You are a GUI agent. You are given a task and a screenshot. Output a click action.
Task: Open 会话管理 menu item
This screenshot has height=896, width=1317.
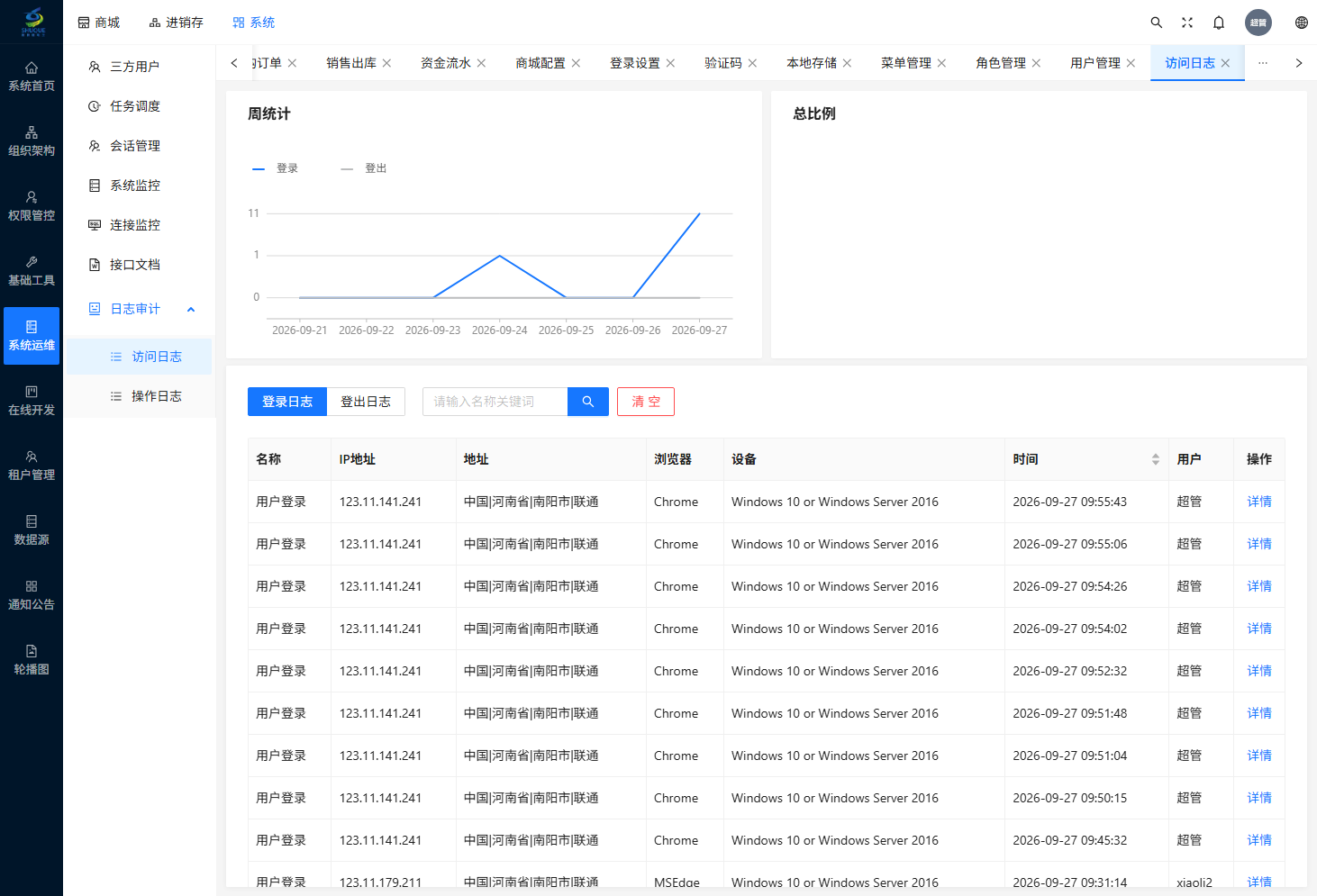point(139,146)
